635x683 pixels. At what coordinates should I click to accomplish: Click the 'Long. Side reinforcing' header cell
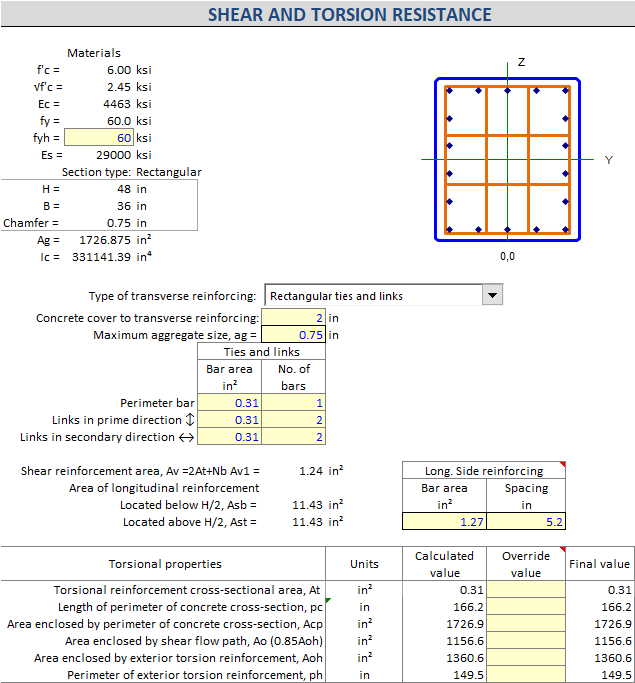point(484,471)
